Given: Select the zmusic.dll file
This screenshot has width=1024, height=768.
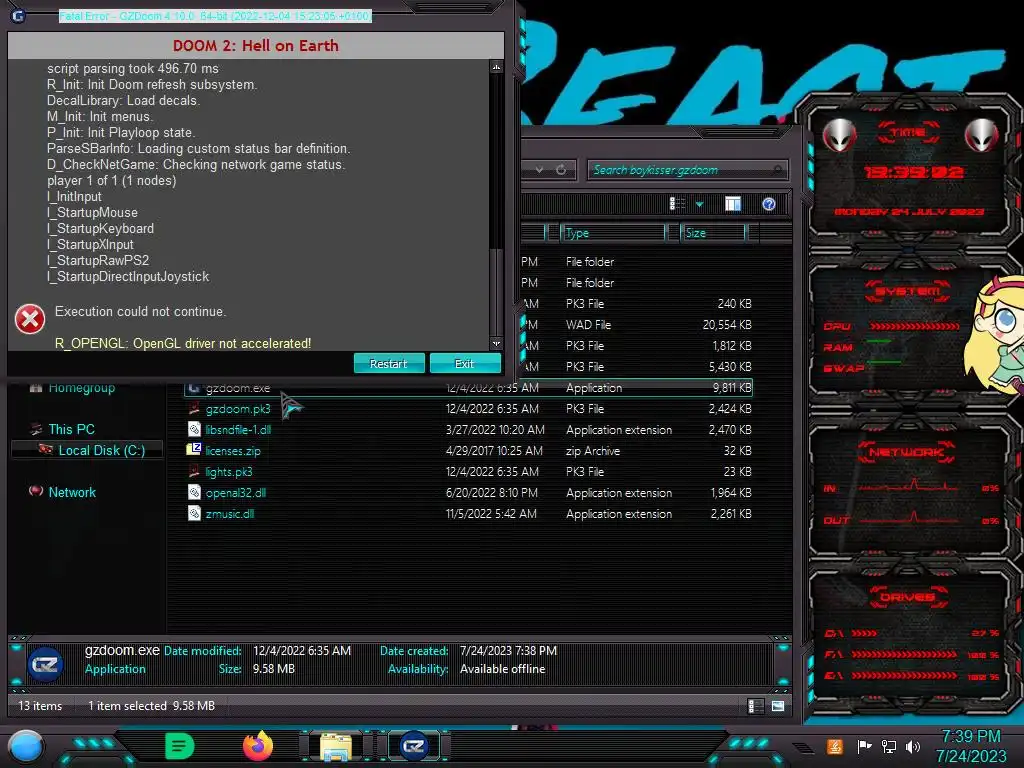Looking at the screenshot, I should tap(229, 514).
